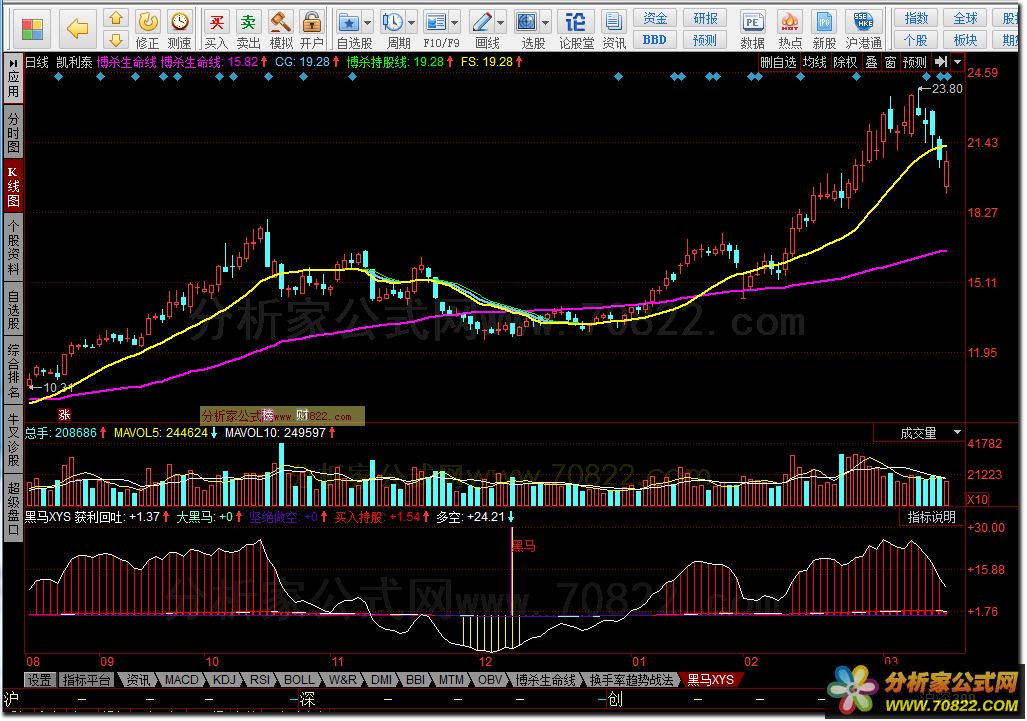This screenshot has width=1027, height=721.
Task: Expand the F10/F9 dropdown arrow
Action: [x=455, y=24]
